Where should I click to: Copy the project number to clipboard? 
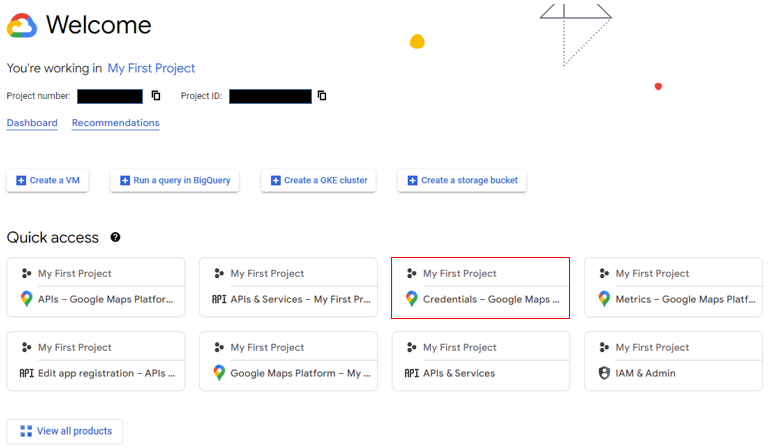156,95
